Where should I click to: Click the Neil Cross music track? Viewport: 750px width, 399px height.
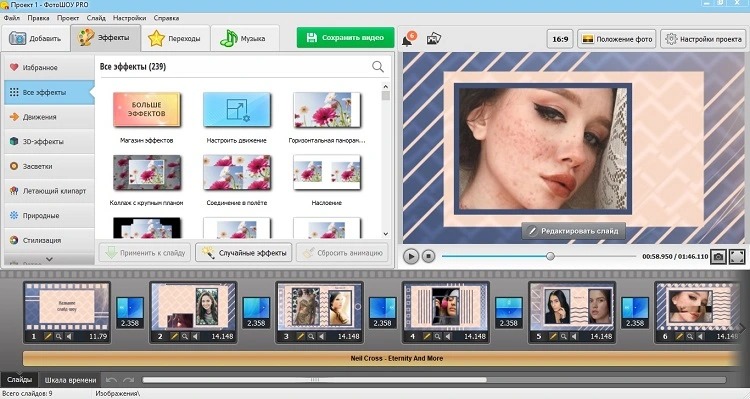coord(383,358)
